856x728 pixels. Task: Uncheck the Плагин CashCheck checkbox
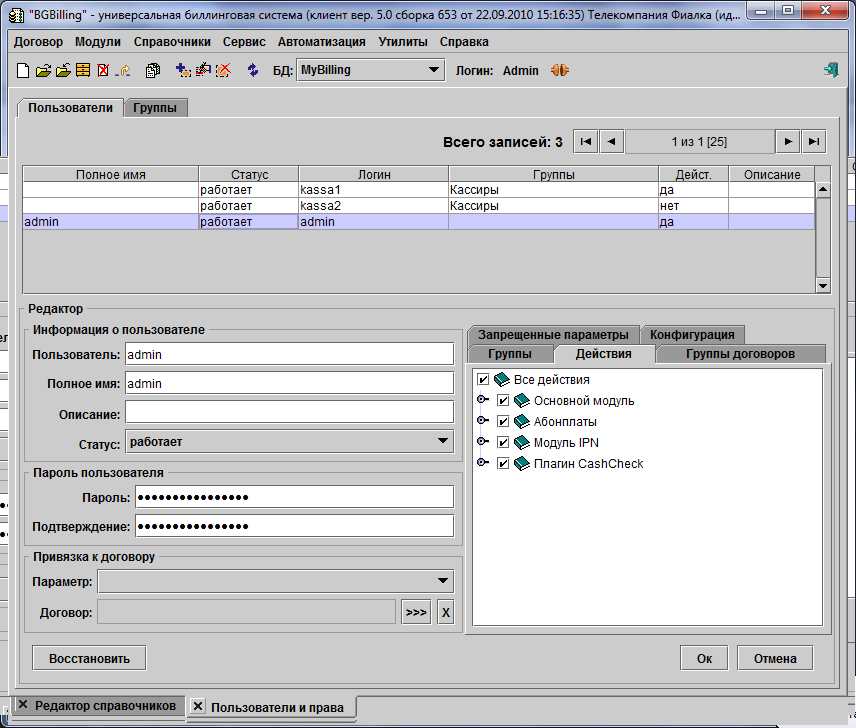pyautogui.click(x=503, y=463)
